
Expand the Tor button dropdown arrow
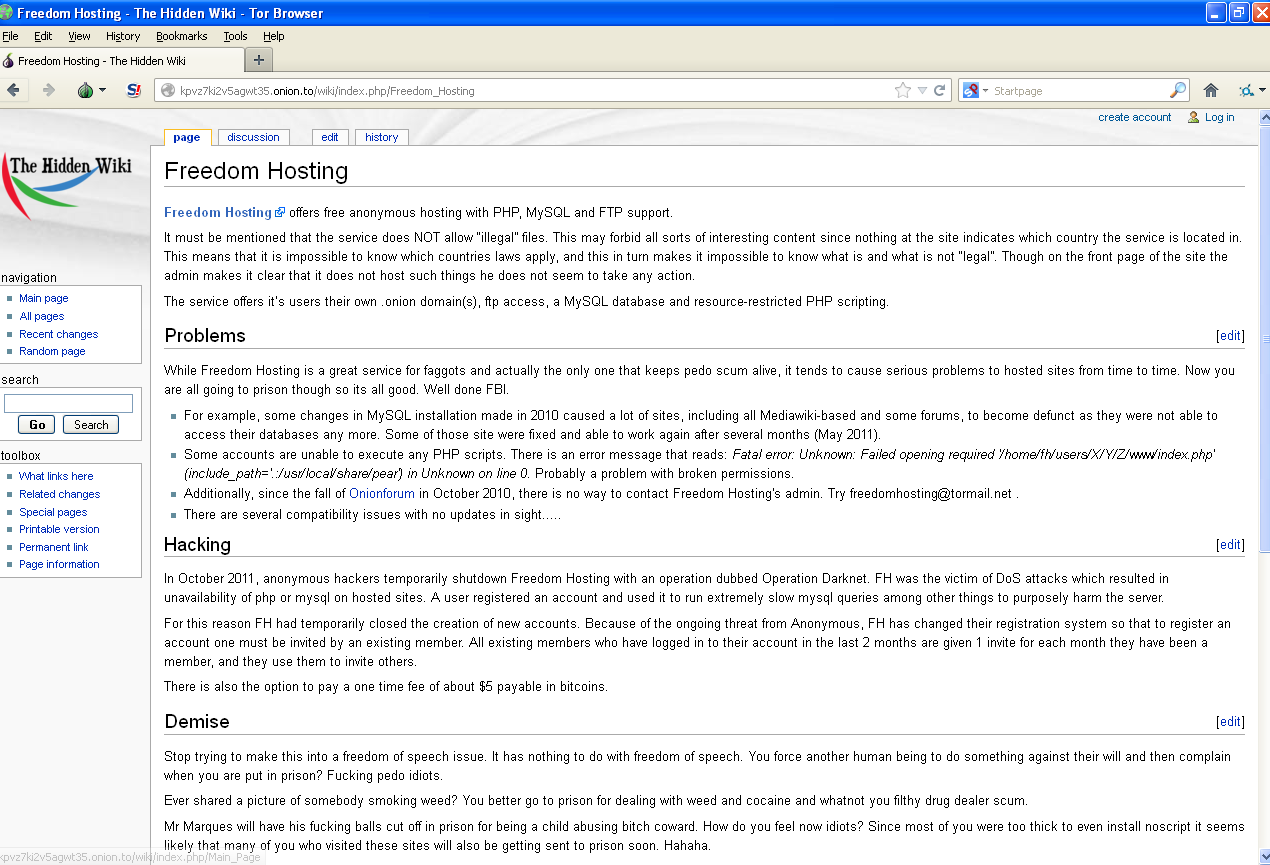pyautogui.click(x=102, y=91)
